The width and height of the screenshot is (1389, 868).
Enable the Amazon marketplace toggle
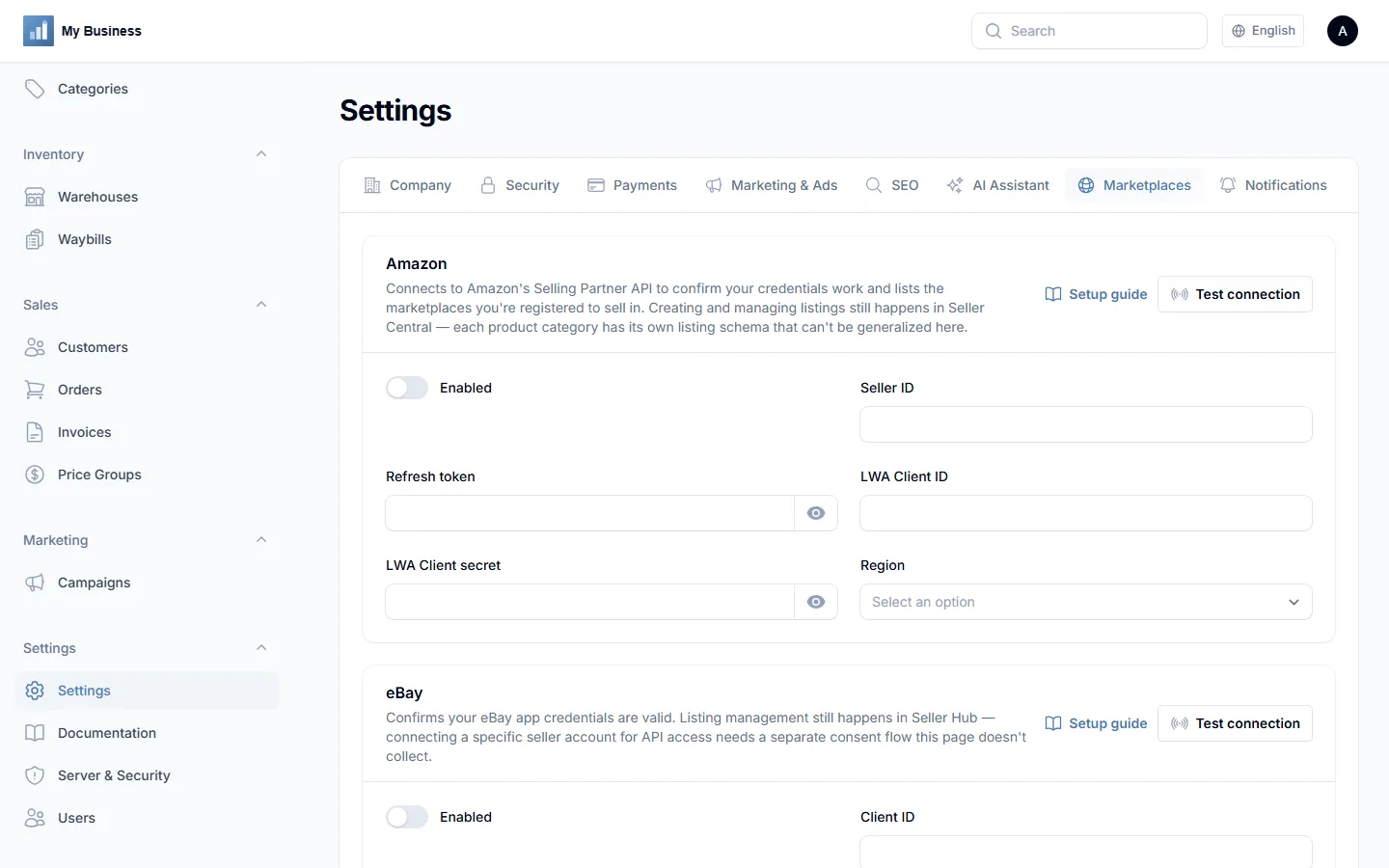point(407,388)
